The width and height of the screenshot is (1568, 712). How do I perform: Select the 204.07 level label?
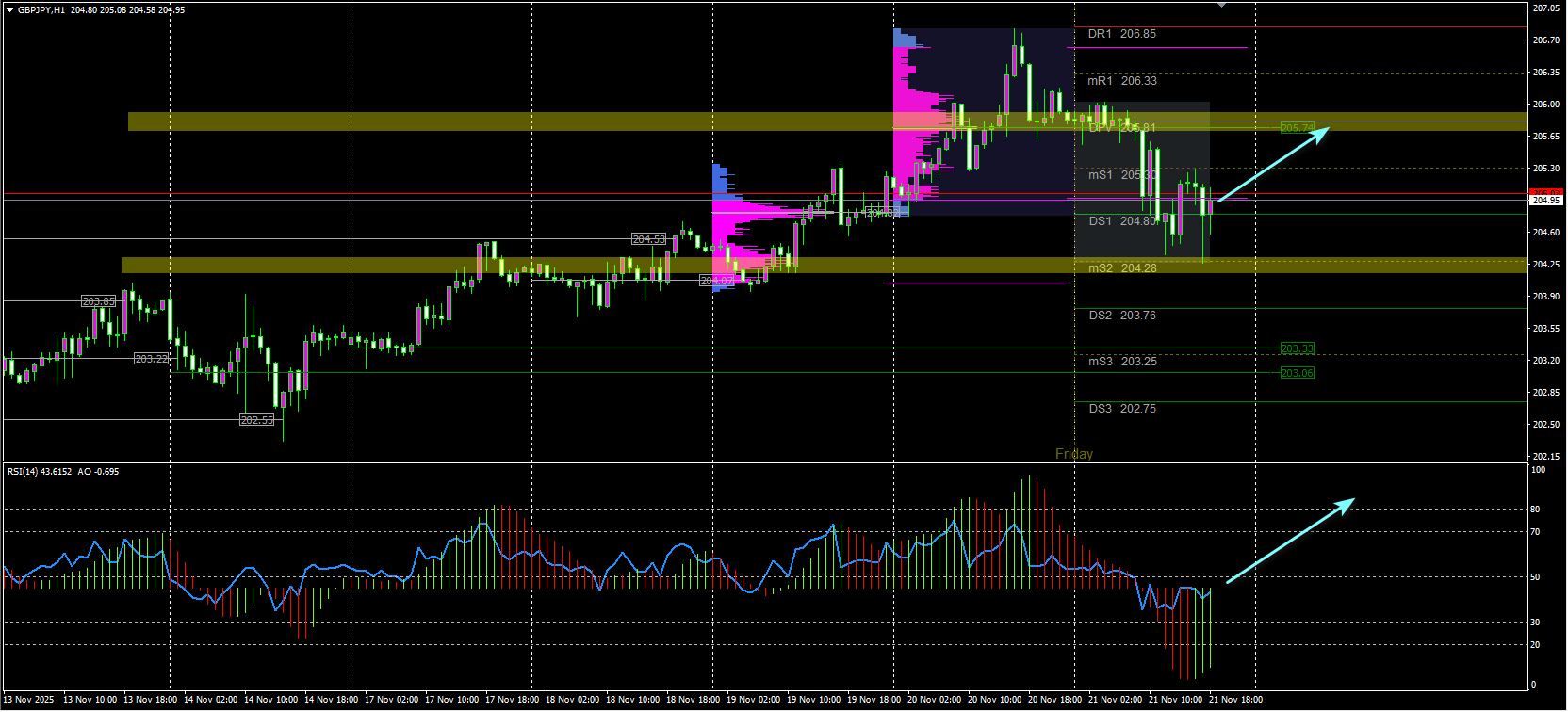click(717, 281)
